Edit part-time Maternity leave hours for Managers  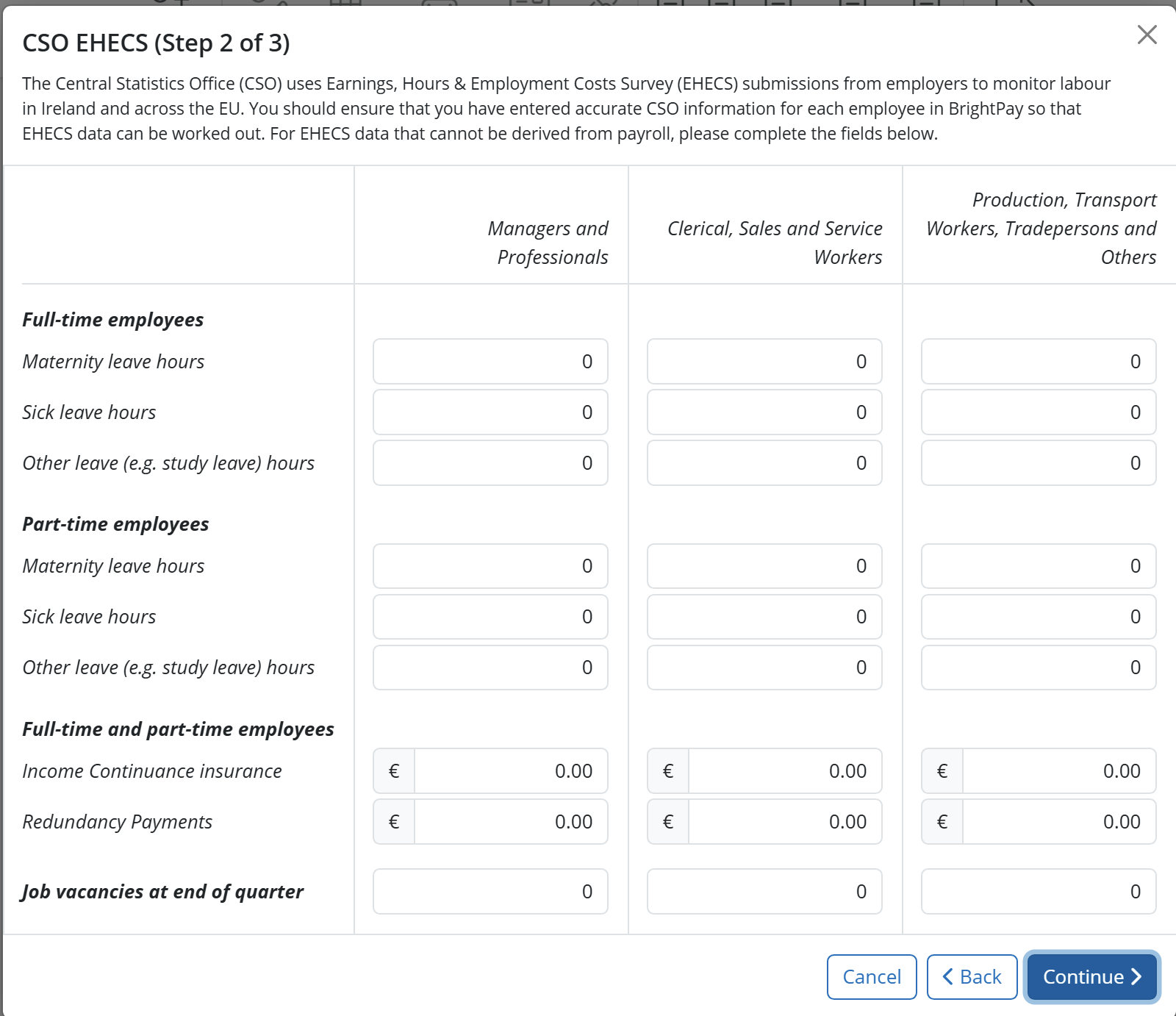point(490,565)
